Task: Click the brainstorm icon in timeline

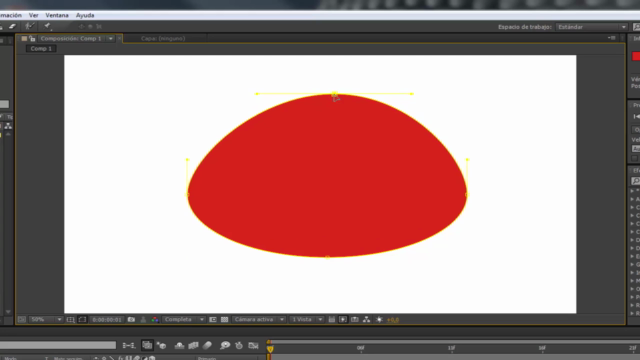Action: (x=225, y=346)
